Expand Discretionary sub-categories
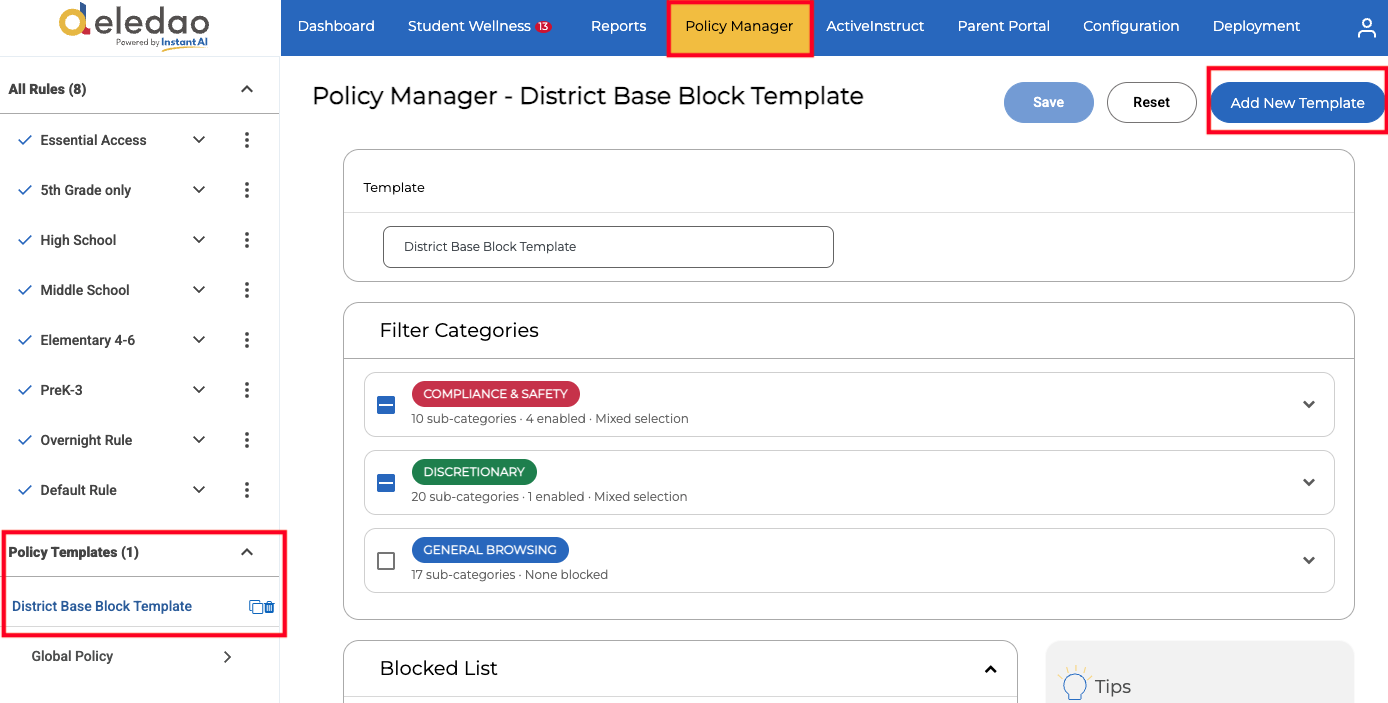 coord(1309,482)
